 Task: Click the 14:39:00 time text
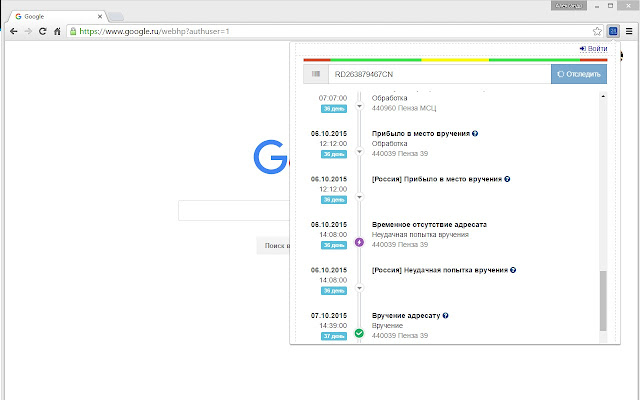coord(333,326)
